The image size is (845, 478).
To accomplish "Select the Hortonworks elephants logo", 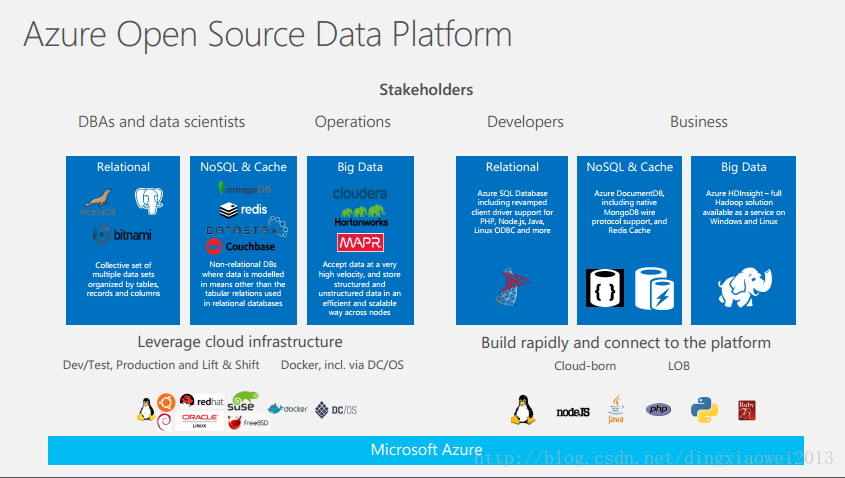I will coord(361,216).
